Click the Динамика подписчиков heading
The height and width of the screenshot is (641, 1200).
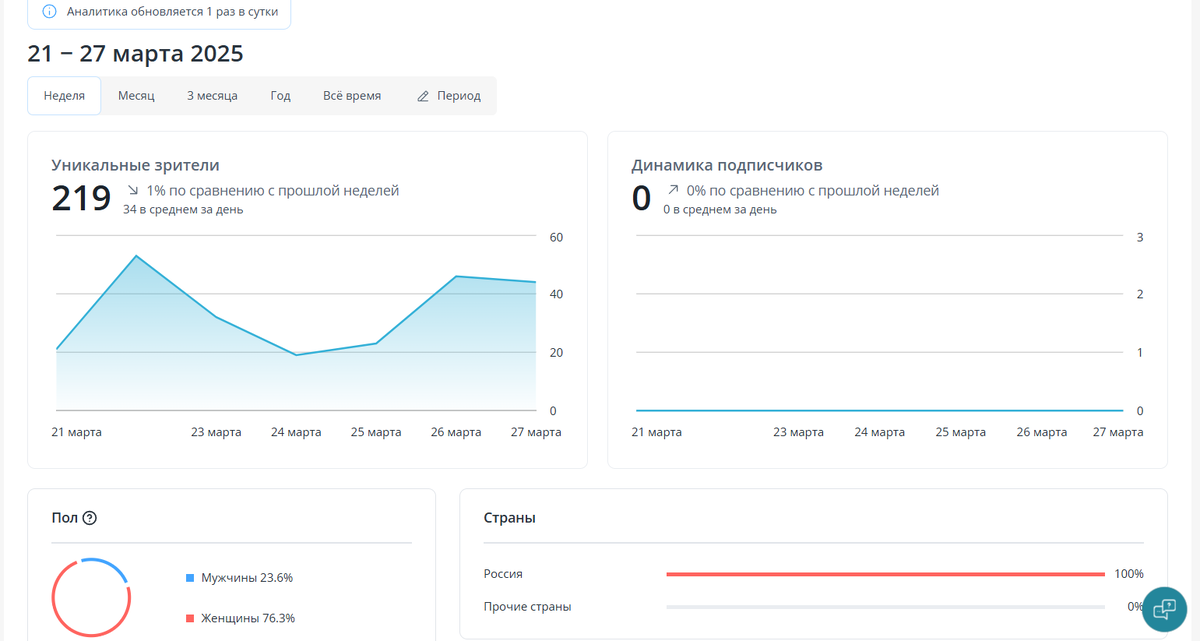[x=727, y=165]
